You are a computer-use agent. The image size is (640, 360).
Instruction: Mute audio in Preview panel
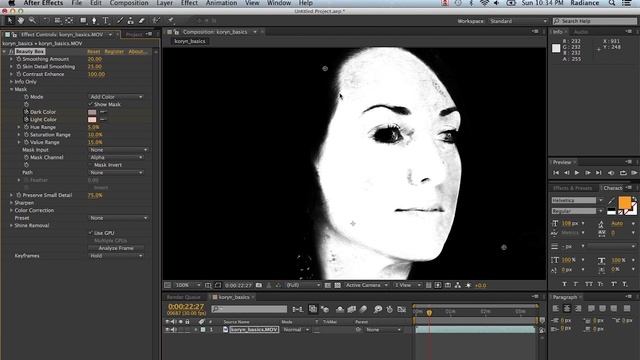pyautogui.click(x=611, y=173)
